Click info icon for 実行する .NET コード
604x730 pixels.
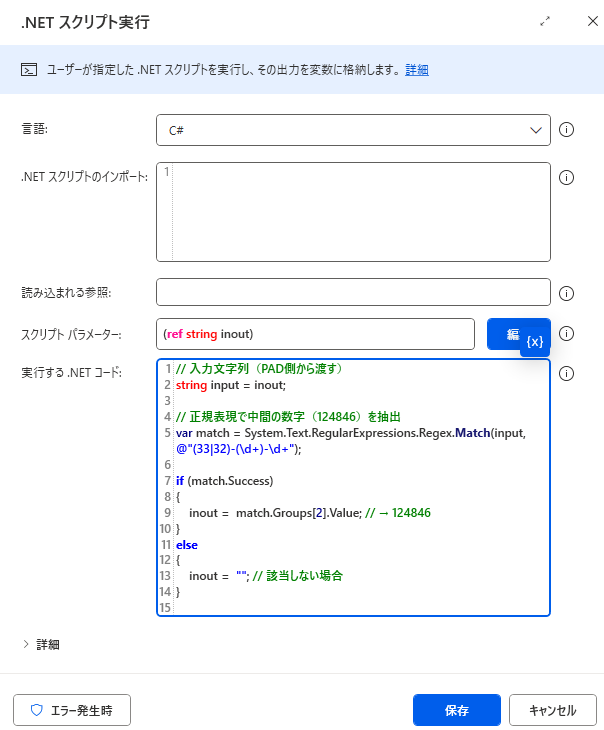pos(566,373)
